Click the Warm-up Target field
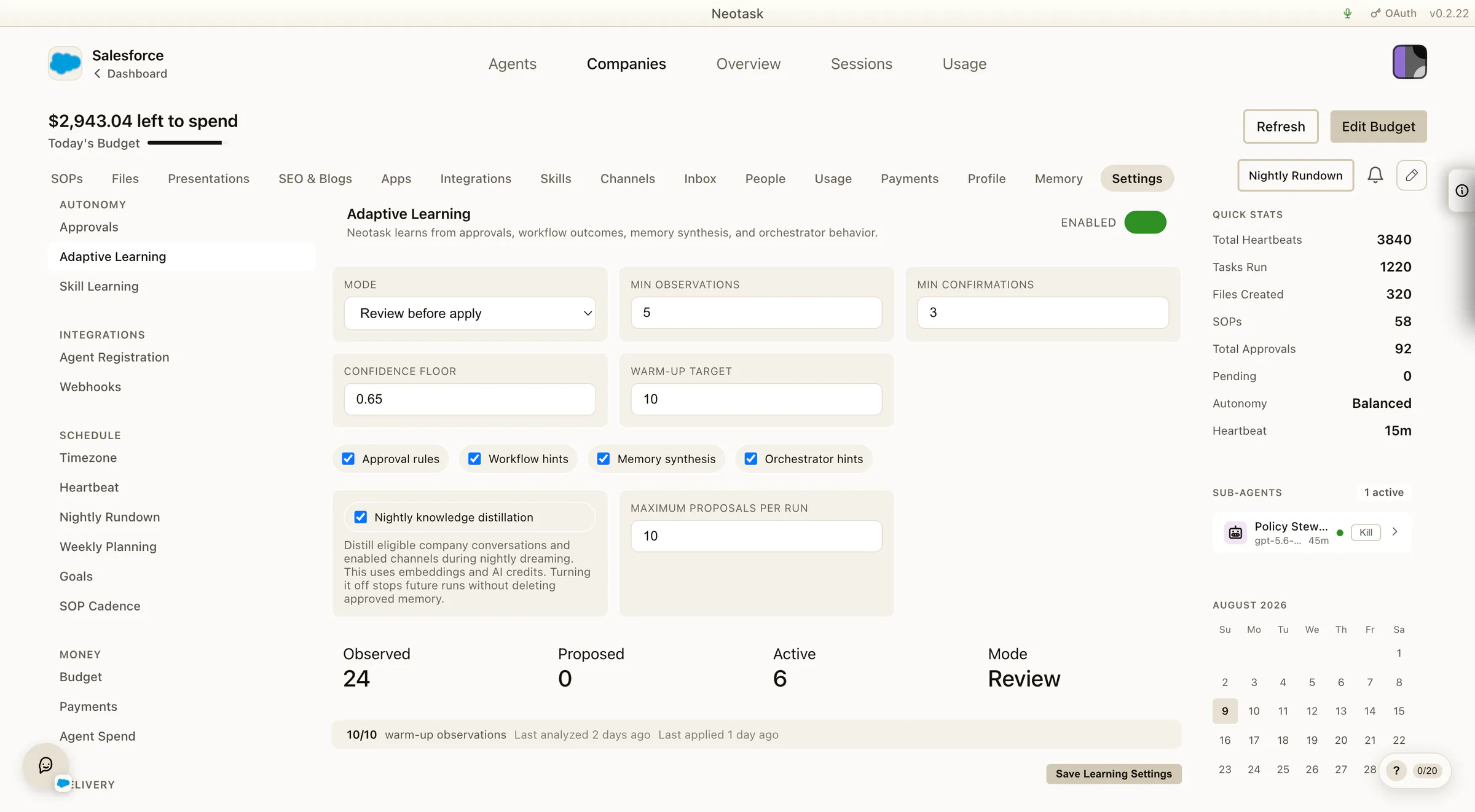Image resolution: width=1475 pixels, height=812 pixels. pyautogui.click(x=757, y=399)
